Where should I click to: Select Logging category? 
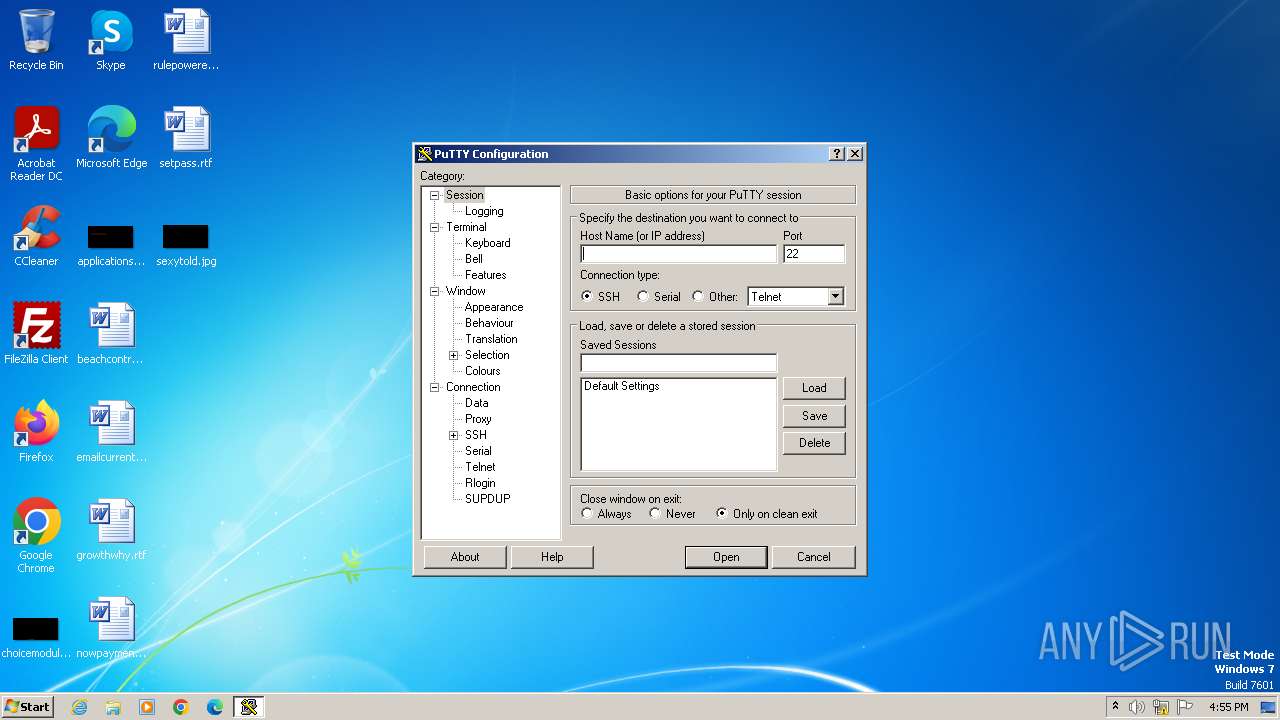pyautogui.click(x=484, y=211)
